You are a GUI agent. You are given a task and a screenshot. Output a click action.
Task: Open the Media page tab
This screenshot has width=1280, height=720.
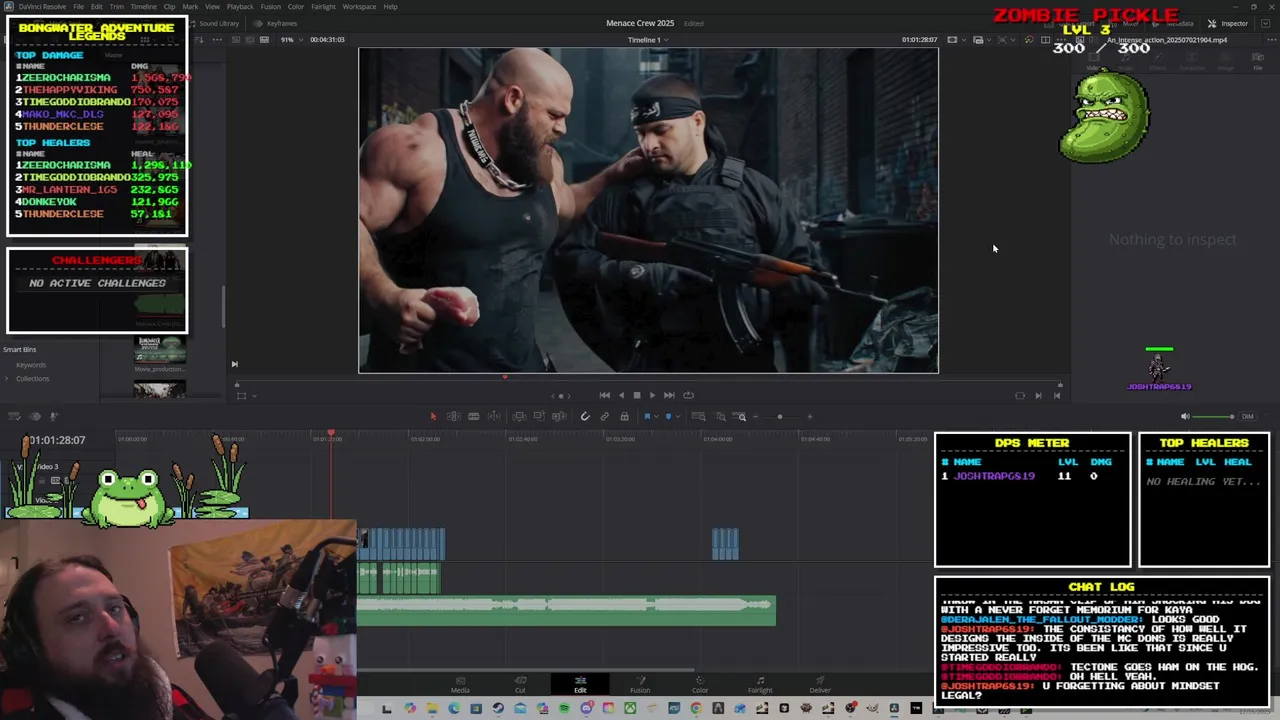[460, 685]
